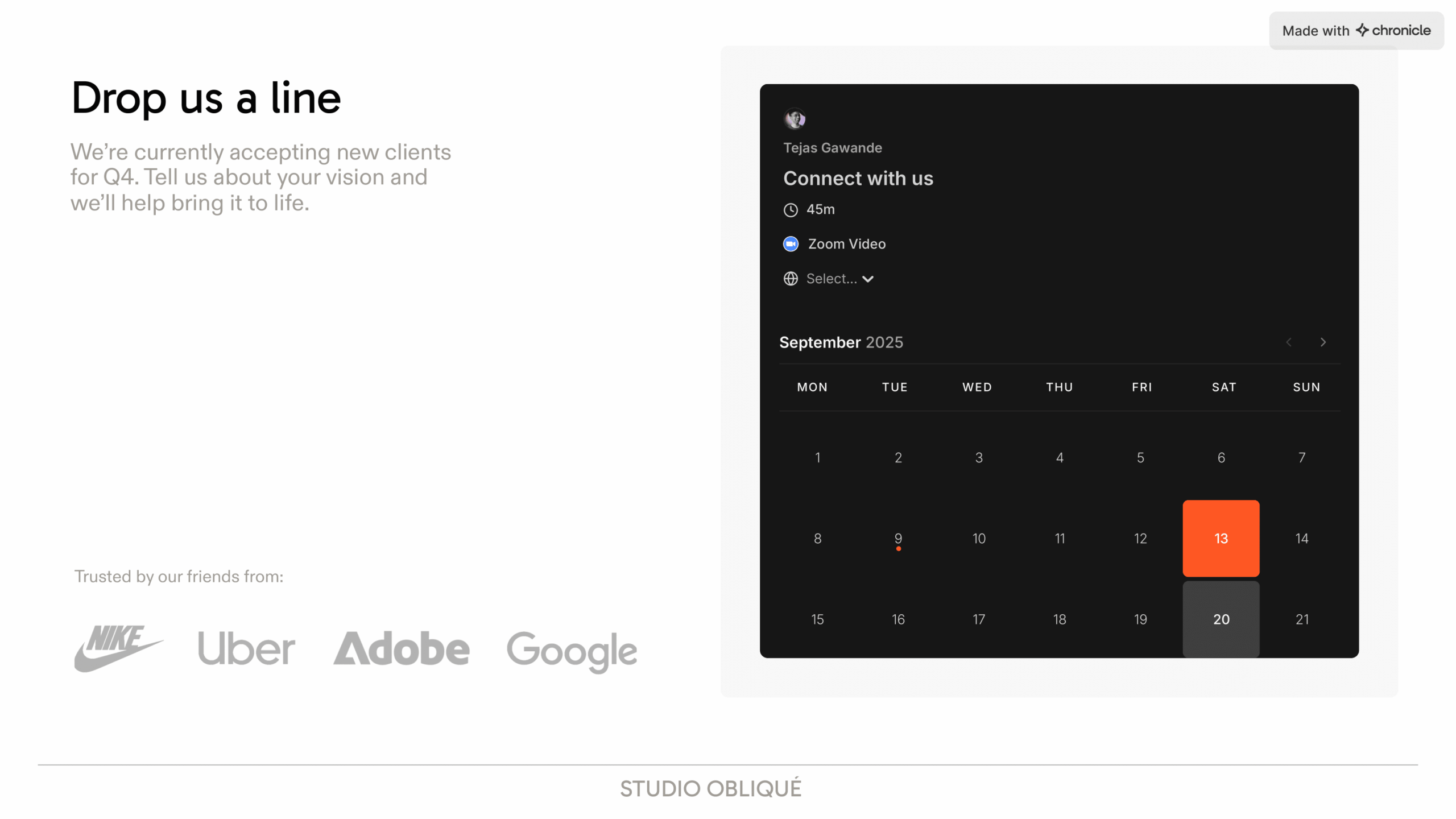Select September 13 on the calendar

click(x=1221, y=538)
